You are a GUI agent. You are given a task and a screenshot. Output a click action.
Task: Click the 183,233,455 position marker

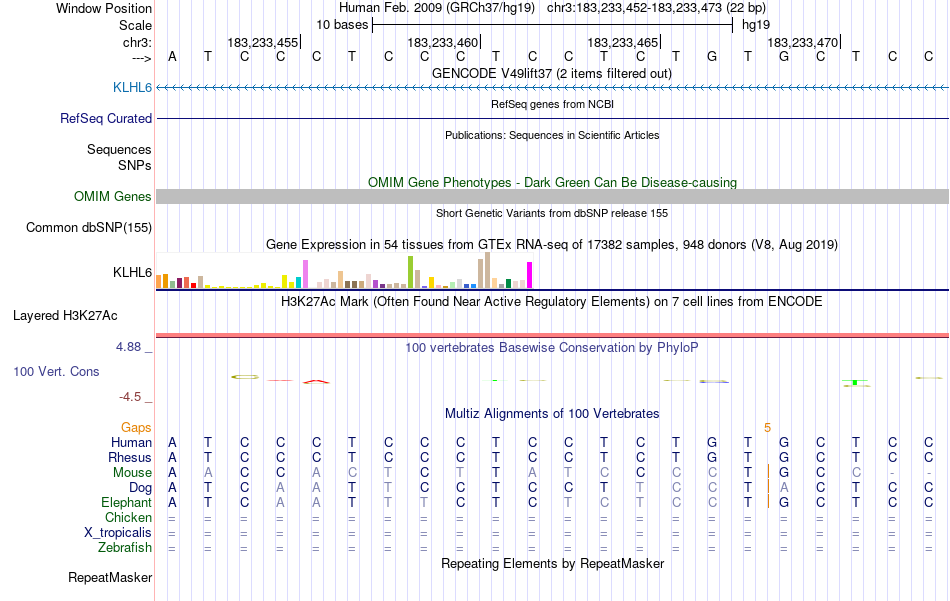(263, 42)
